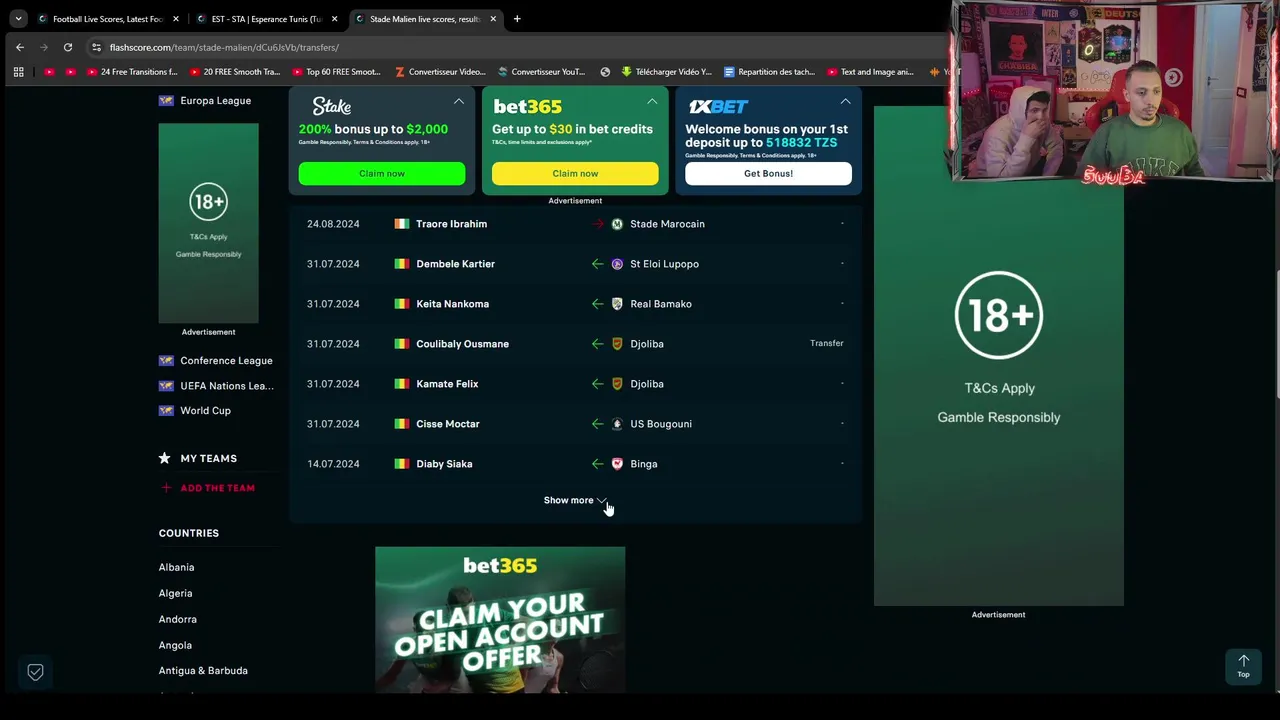The width and height of the screenshot is (1280, 720).
Task: Select Angola from countries list
Action: (x=175, y=645)
